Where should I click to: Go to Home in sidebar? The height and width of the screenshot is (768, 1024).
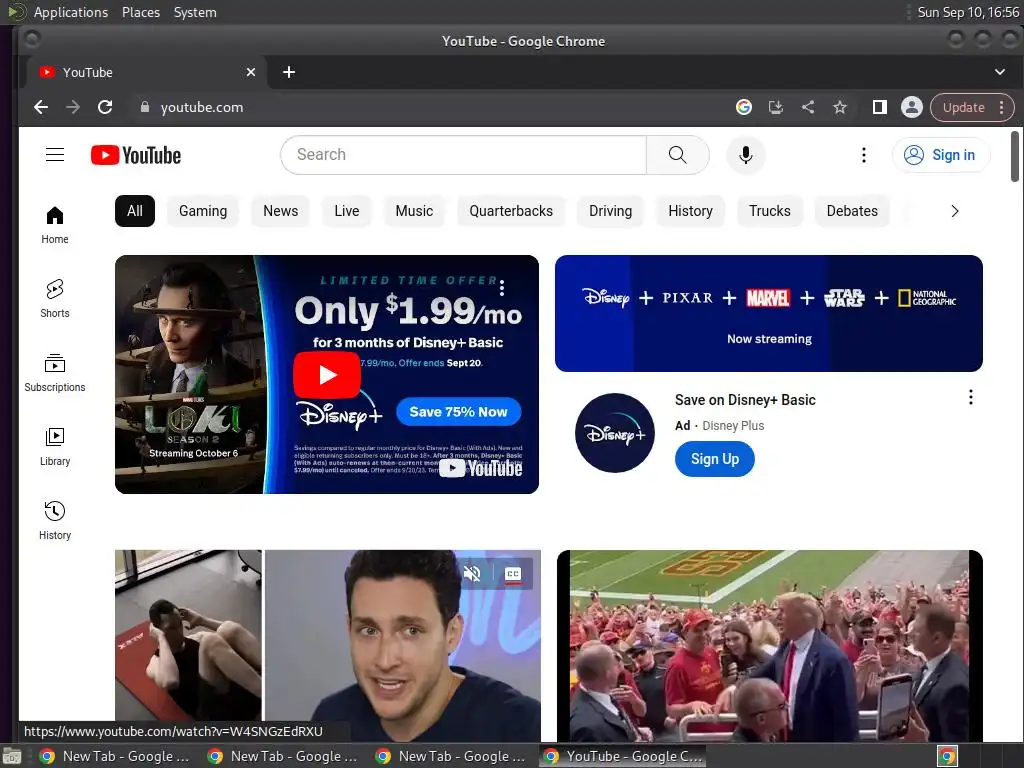[x=55, y=225]
